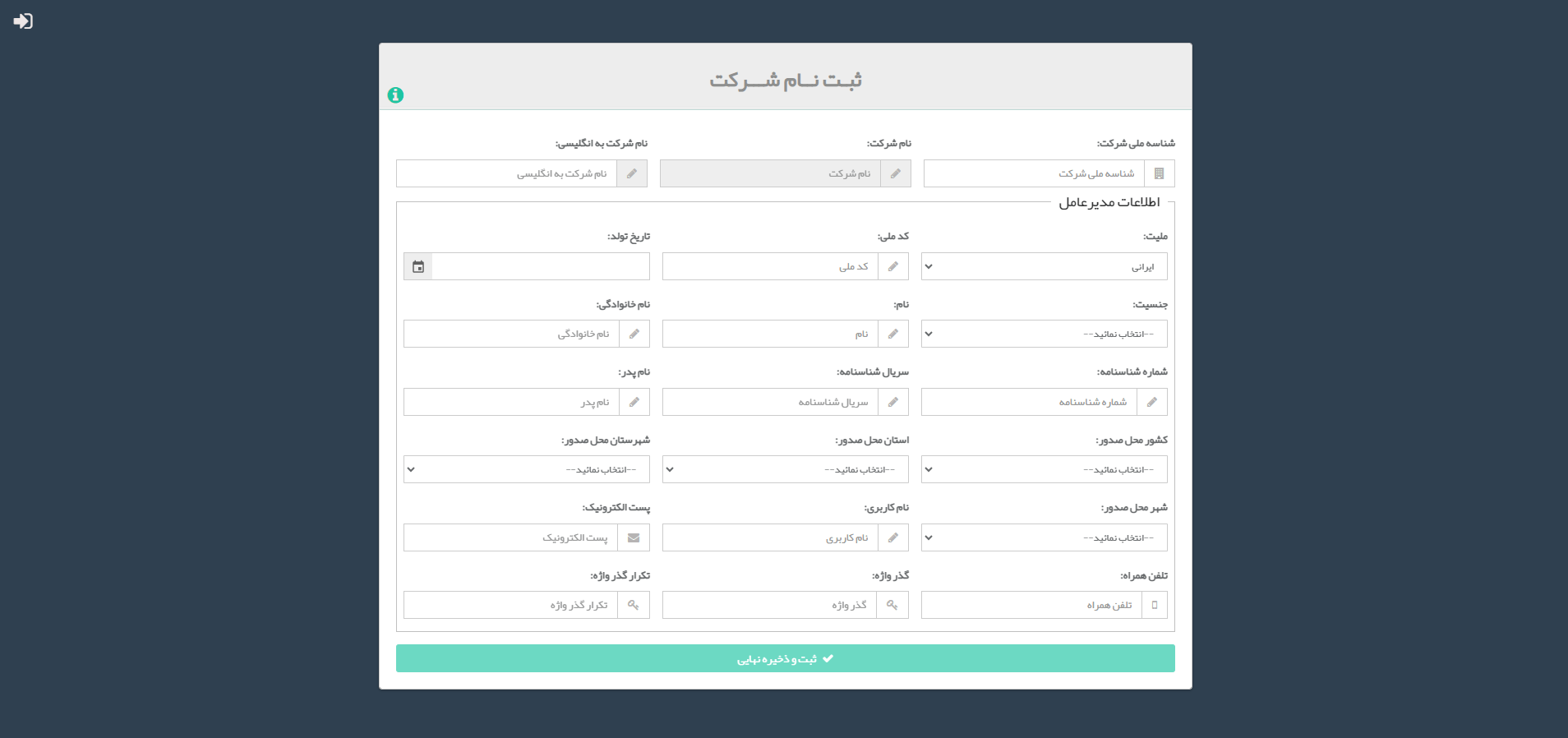
Task: Expand the جنسیت selection dropdown
Action: coord(1044,334)
